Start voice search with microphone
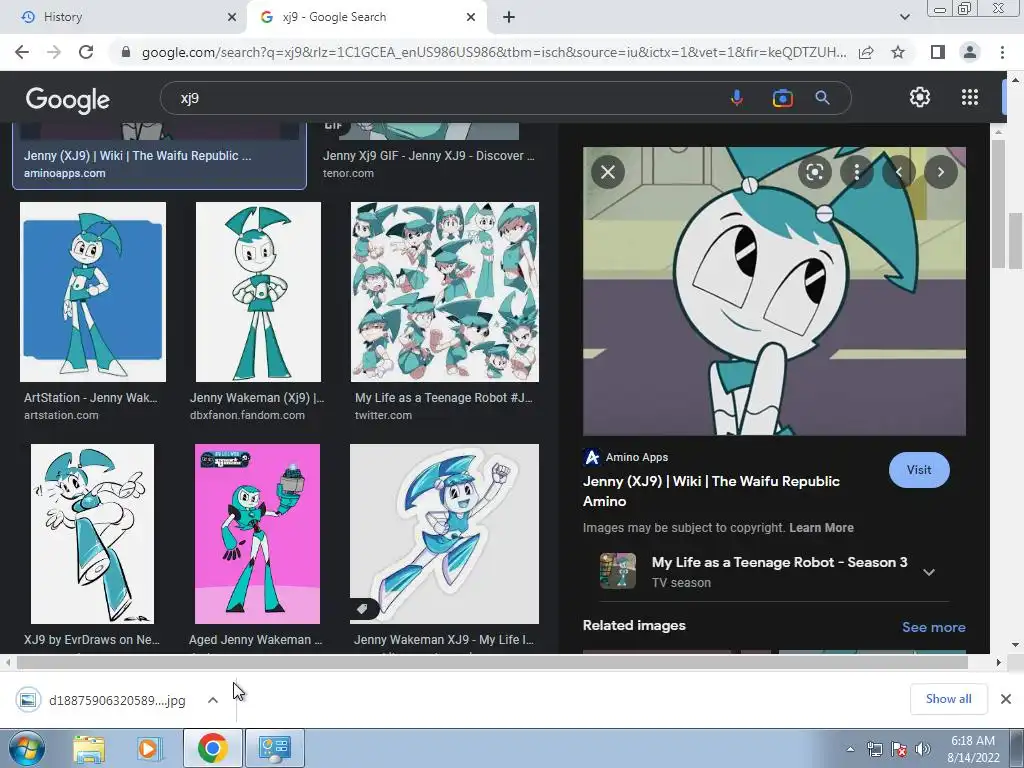This screenshot has height=768, width=1024. (737, 98)
